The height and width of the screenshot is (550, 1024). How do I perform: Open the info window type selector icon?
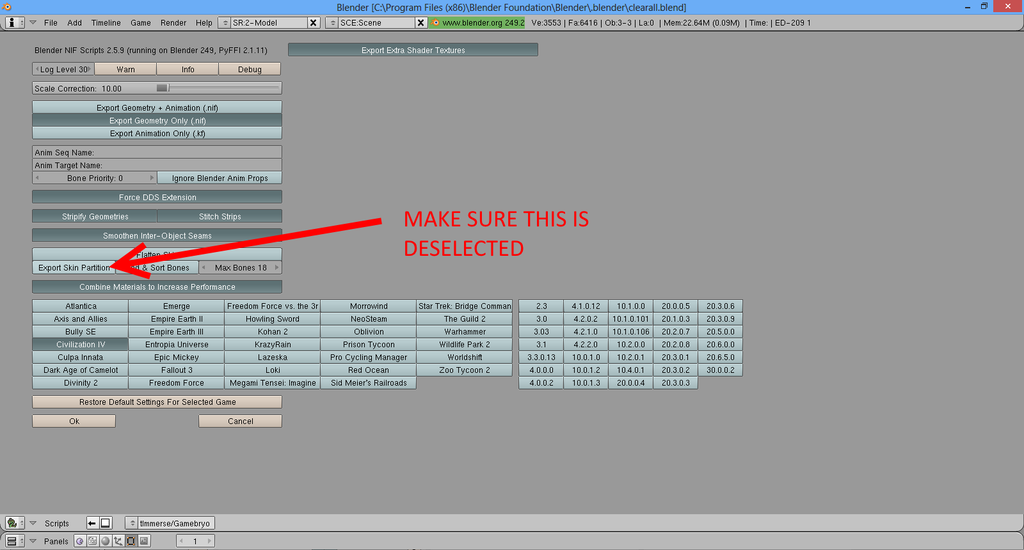click(x=14, y=23)
